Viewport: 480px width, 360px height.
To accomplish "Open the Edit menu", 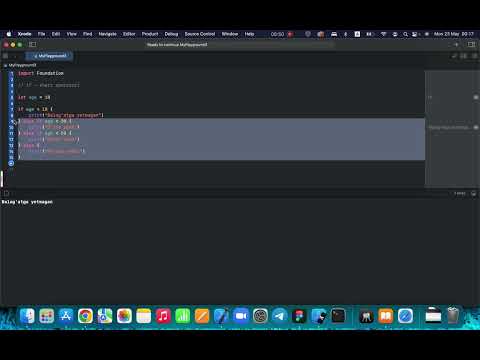I will tap(56, 34).
